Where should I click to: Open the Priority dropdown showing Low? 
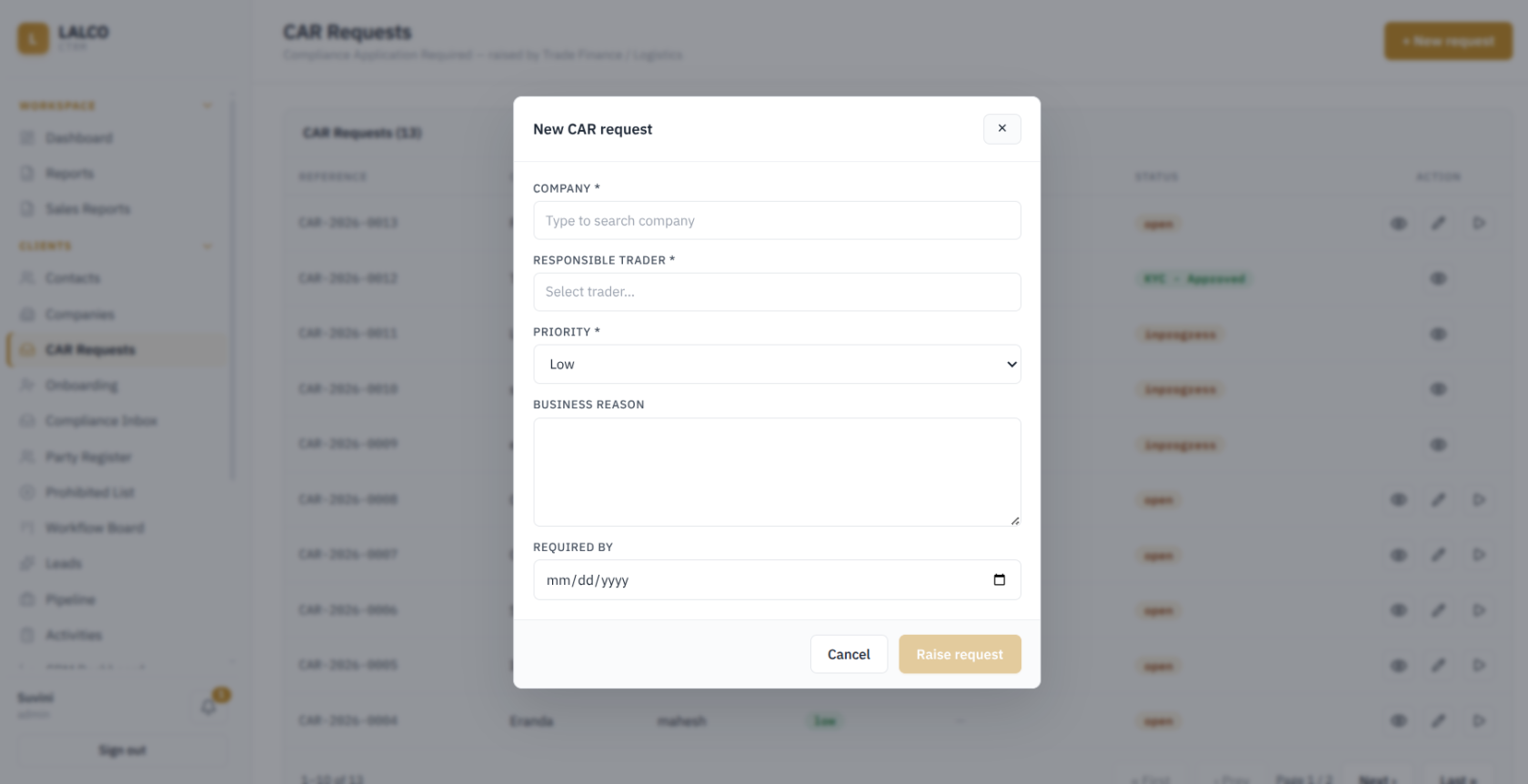(x=777, y=364)
